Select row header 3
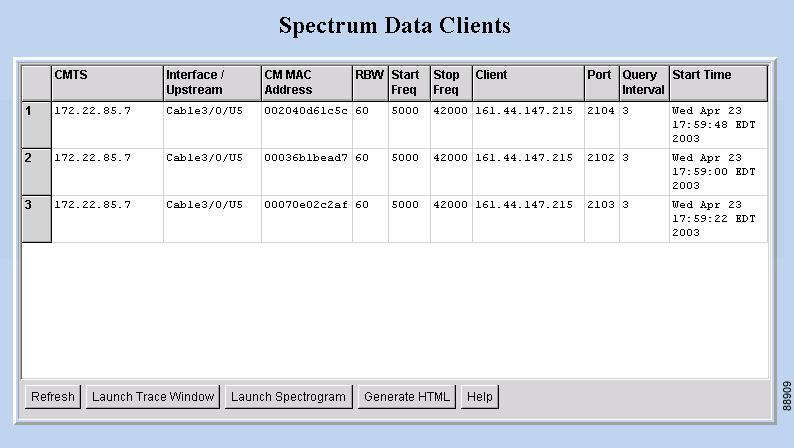The width and height of the screenshot is (794, 448). 36,219
